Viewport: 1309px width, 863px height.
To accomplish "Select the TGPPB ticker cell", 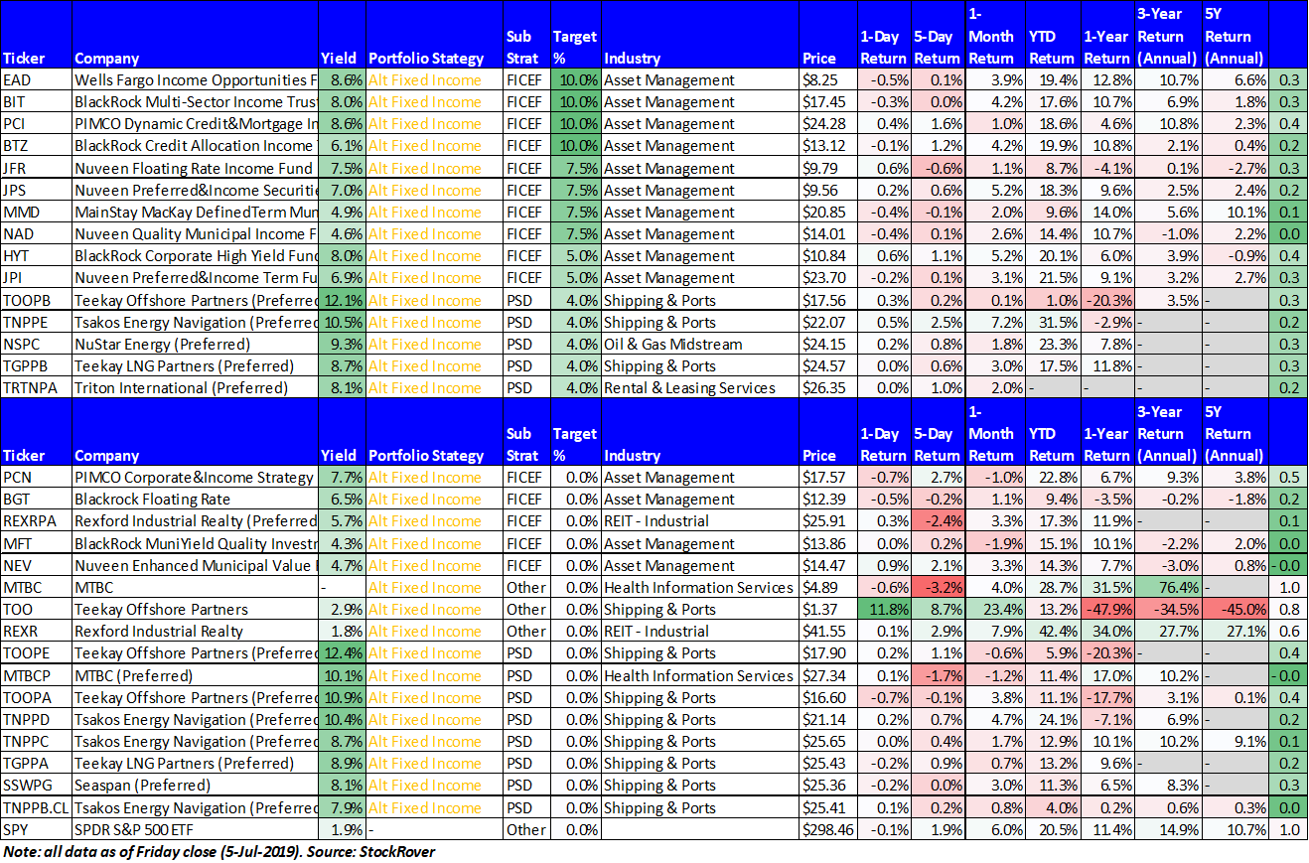I will (36, 366).
